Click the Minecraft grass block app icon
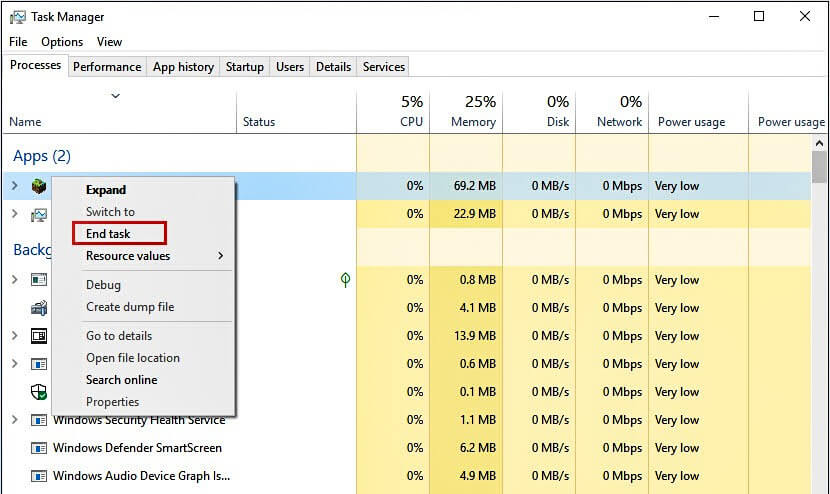 tap(39, 186)
